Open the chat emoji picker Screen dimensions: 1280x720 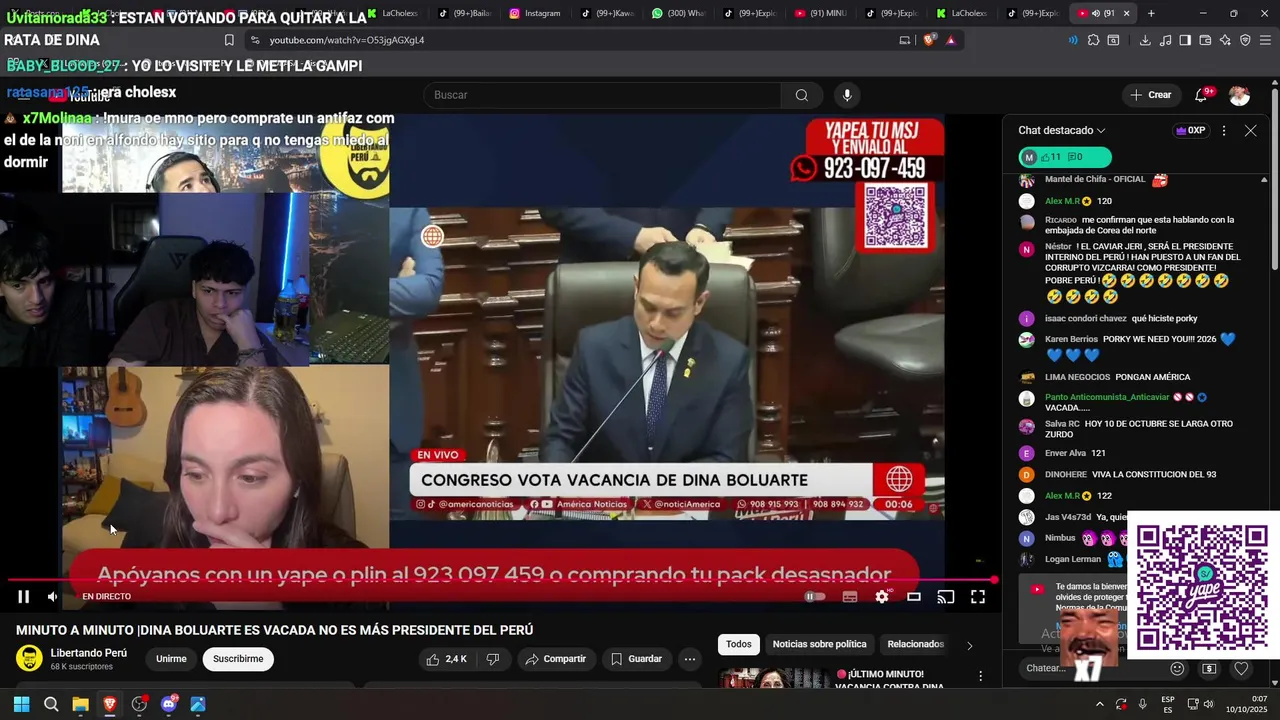1177,668
